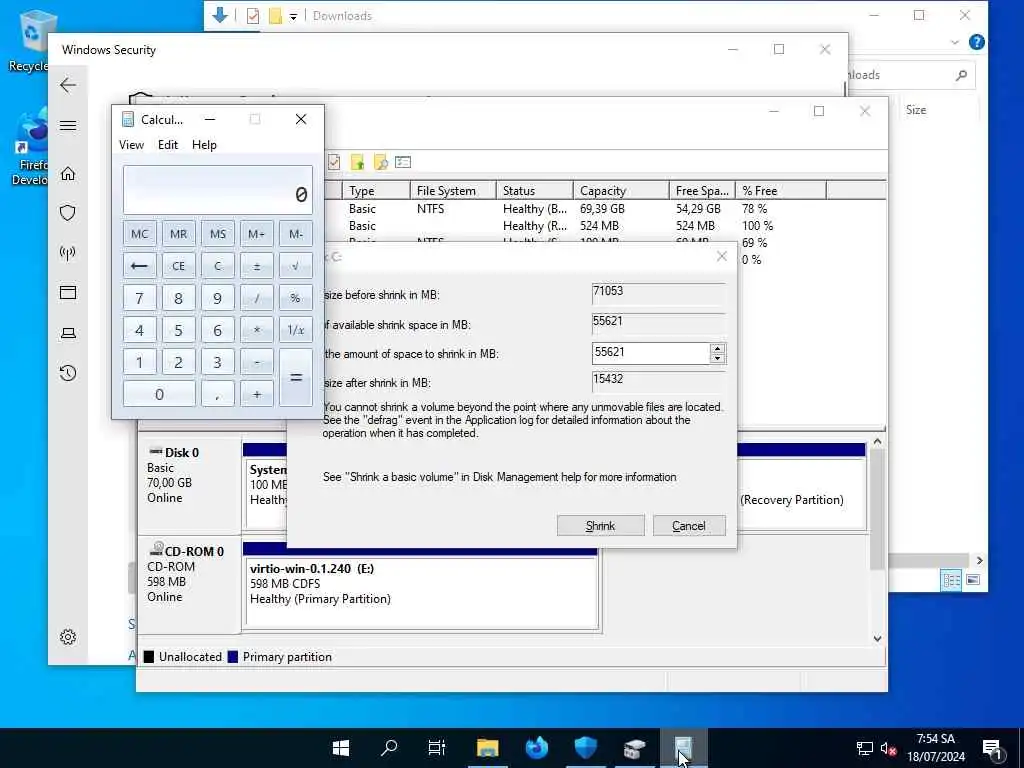Click the Disk Management toolbar checkmark icon
This screenshot has height=768, width=1024.
[334, 162]
